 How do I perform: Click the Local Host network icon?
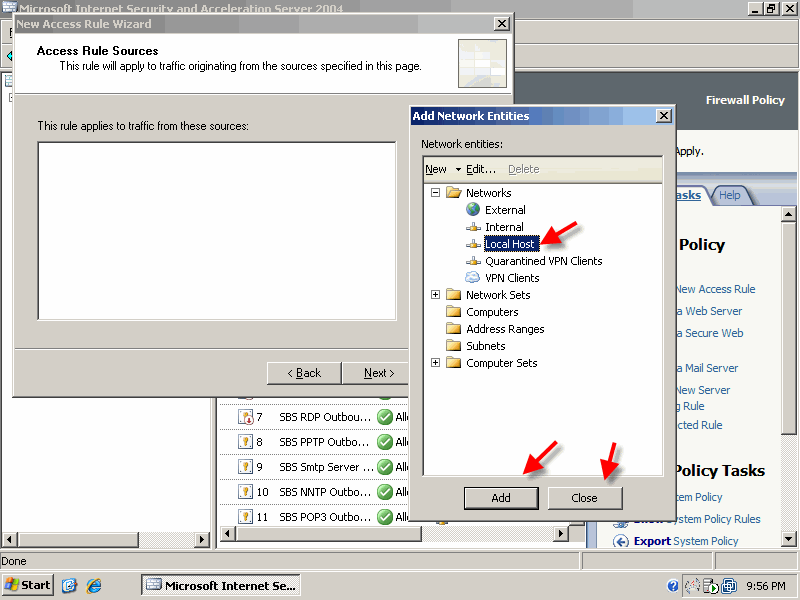tap(473, 244)
